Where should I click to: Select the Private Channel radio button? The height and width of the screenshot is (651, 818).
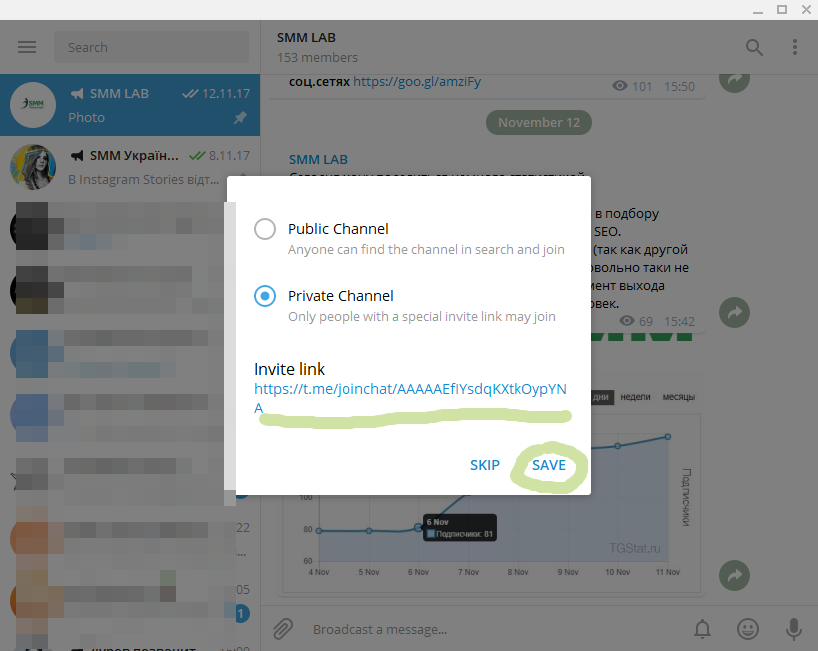pyautogui.click(x=265, y=296)
